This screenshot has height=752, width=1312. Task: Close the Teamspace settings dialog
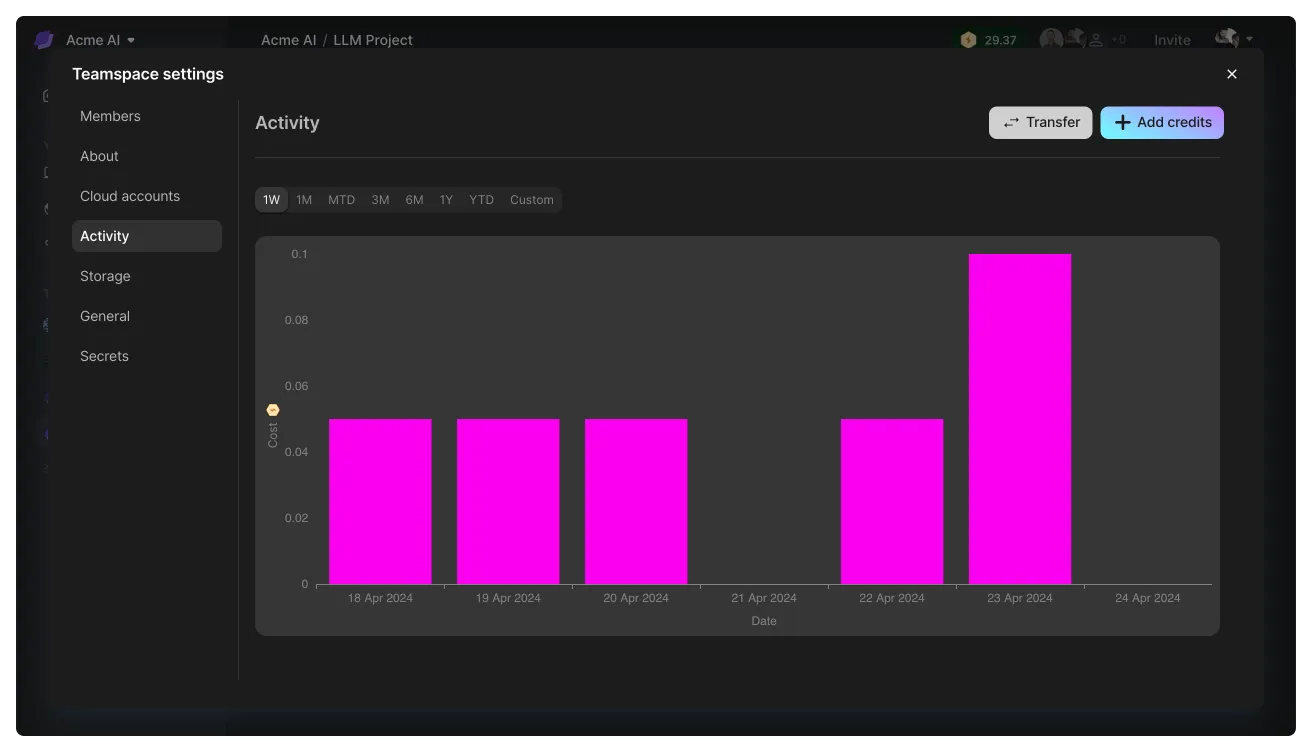[x=1232, y=74]
